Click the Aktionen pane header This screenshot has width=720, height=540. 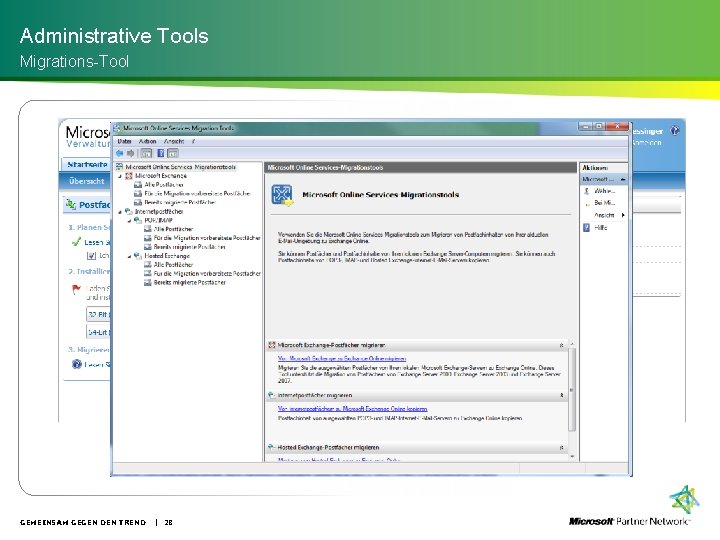[x=603, y=168]
